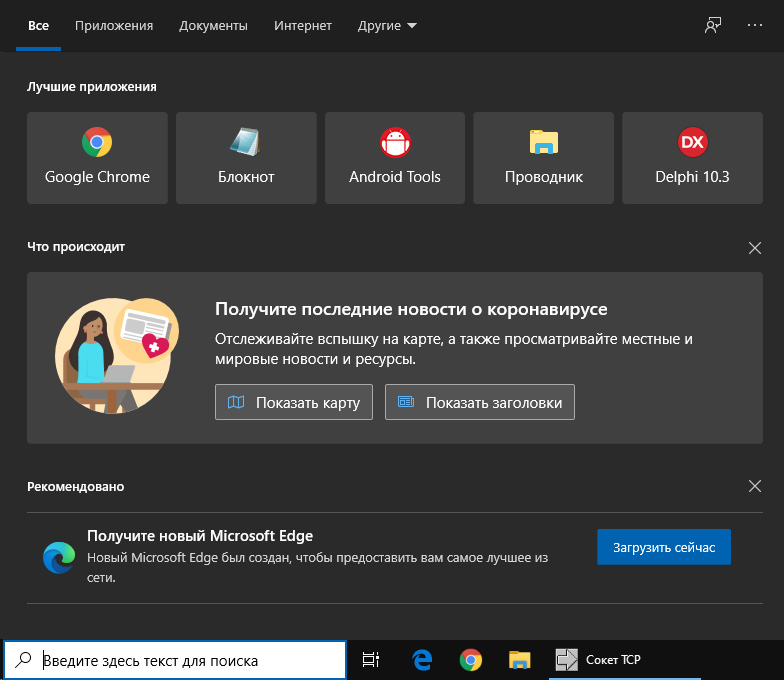Click the Лучшие приложения heading

tap(92, 86)
